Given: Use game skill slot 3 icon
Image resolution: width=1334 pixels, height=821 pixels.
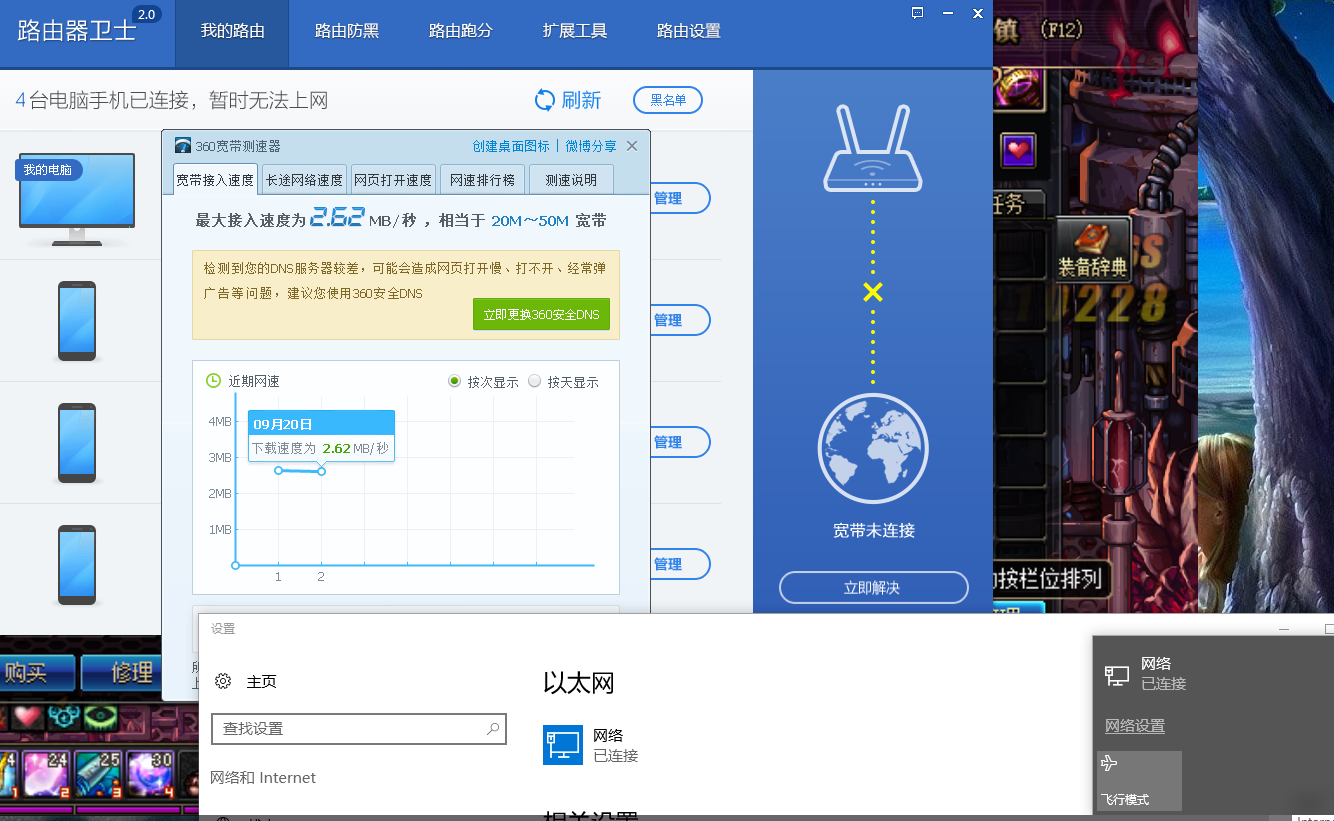Looking at the screenshot, I should pyautogui.click(x=98, y=775).
